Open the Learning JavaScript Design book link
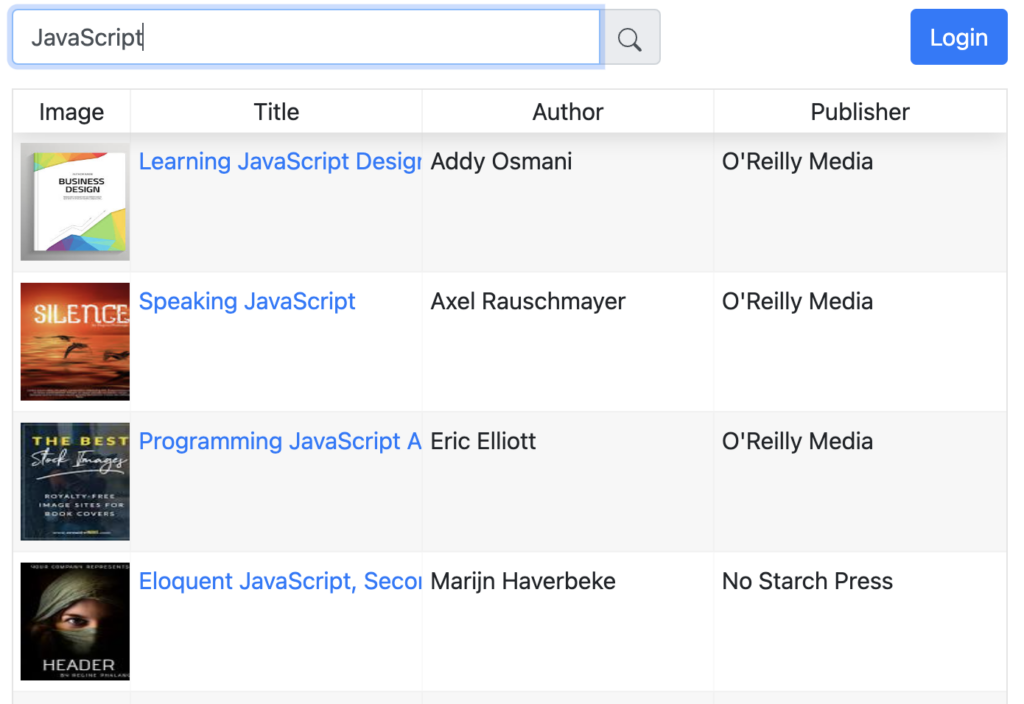Viewport: 1024px width, 704px height. (280, 161)
